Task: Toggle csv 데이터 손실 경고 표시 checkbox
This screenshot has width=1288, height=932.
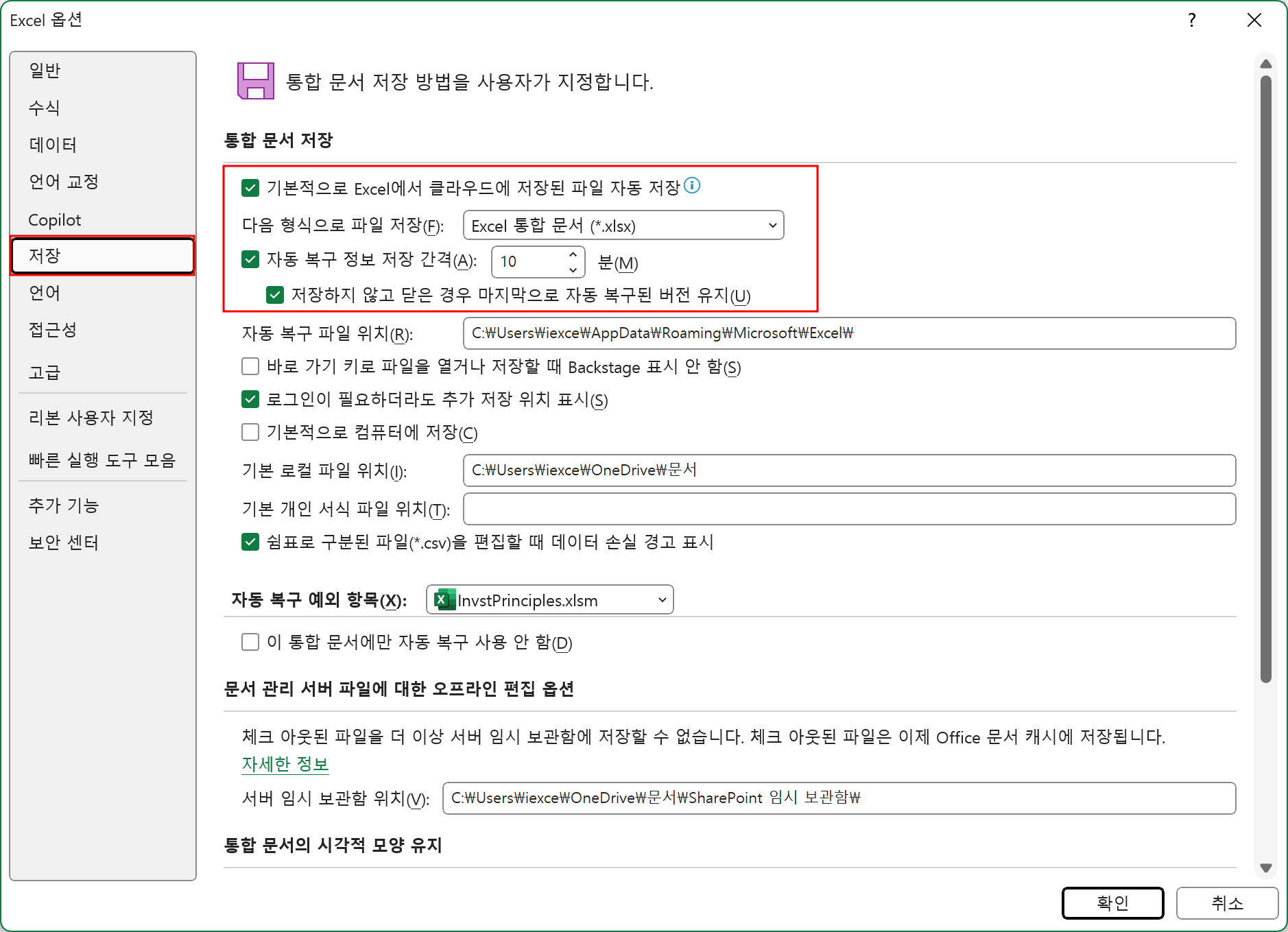Action: coord(250,542)
